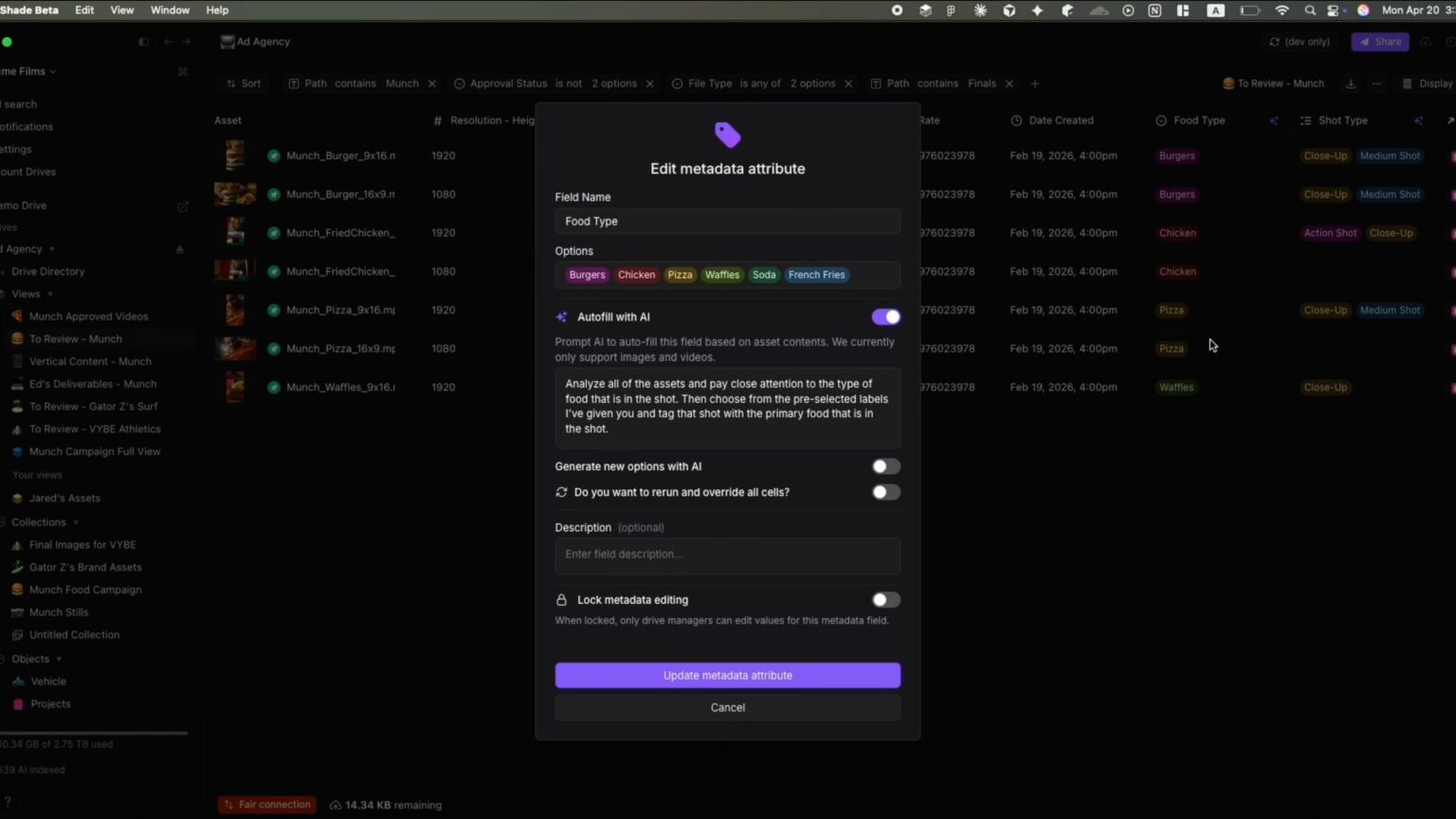Navigate back with left arrow icon
The height and width of the screenshot is (819, 1456).
click(x=168, y=42)
